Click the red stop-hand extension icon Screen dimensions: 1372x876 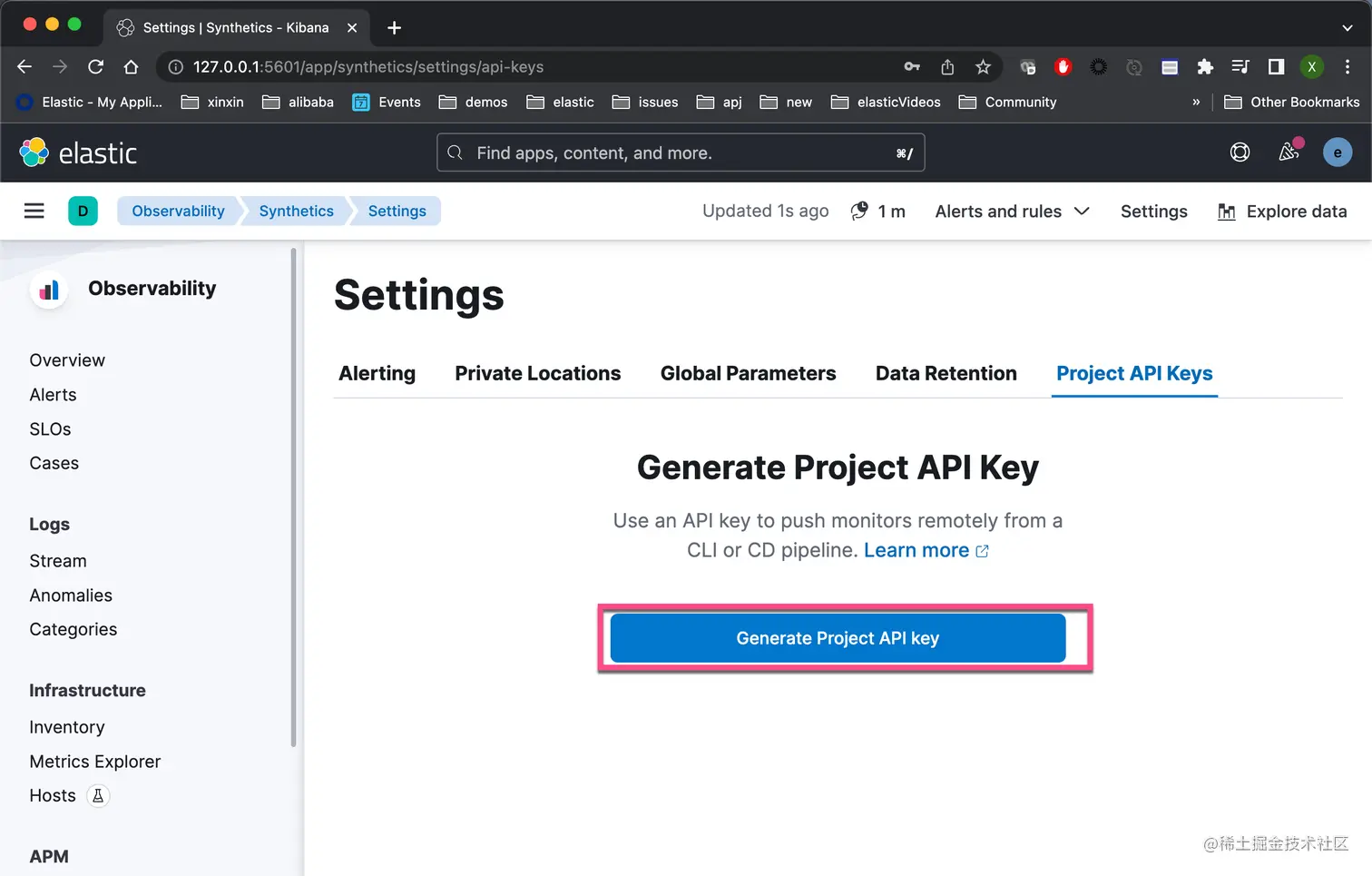click(x=1063, y=66)
